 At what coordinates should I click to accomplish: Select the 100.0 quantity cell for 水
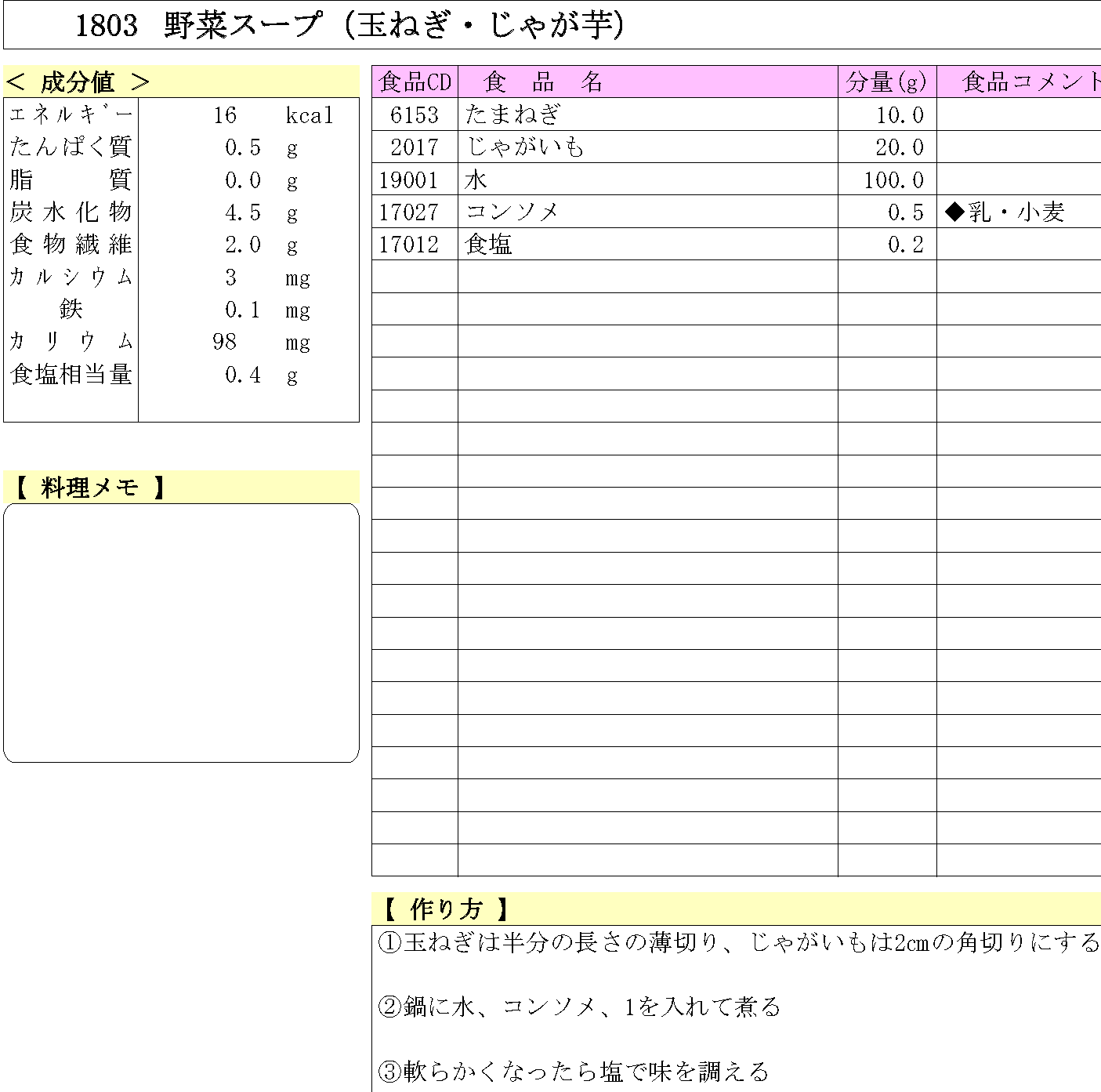pos(893,180)
